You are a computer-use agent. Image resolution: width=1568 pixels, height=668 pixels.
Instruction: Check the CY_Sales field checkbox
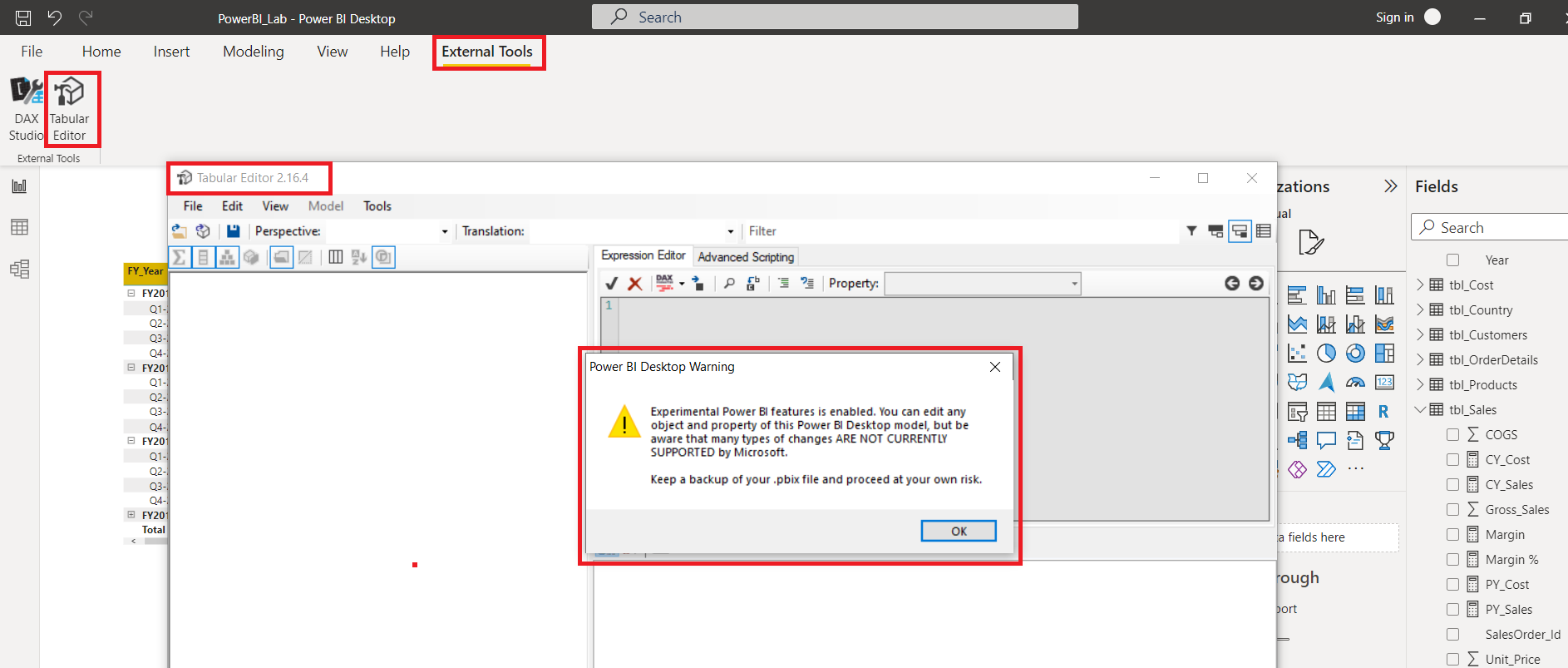coord(1452,484)
